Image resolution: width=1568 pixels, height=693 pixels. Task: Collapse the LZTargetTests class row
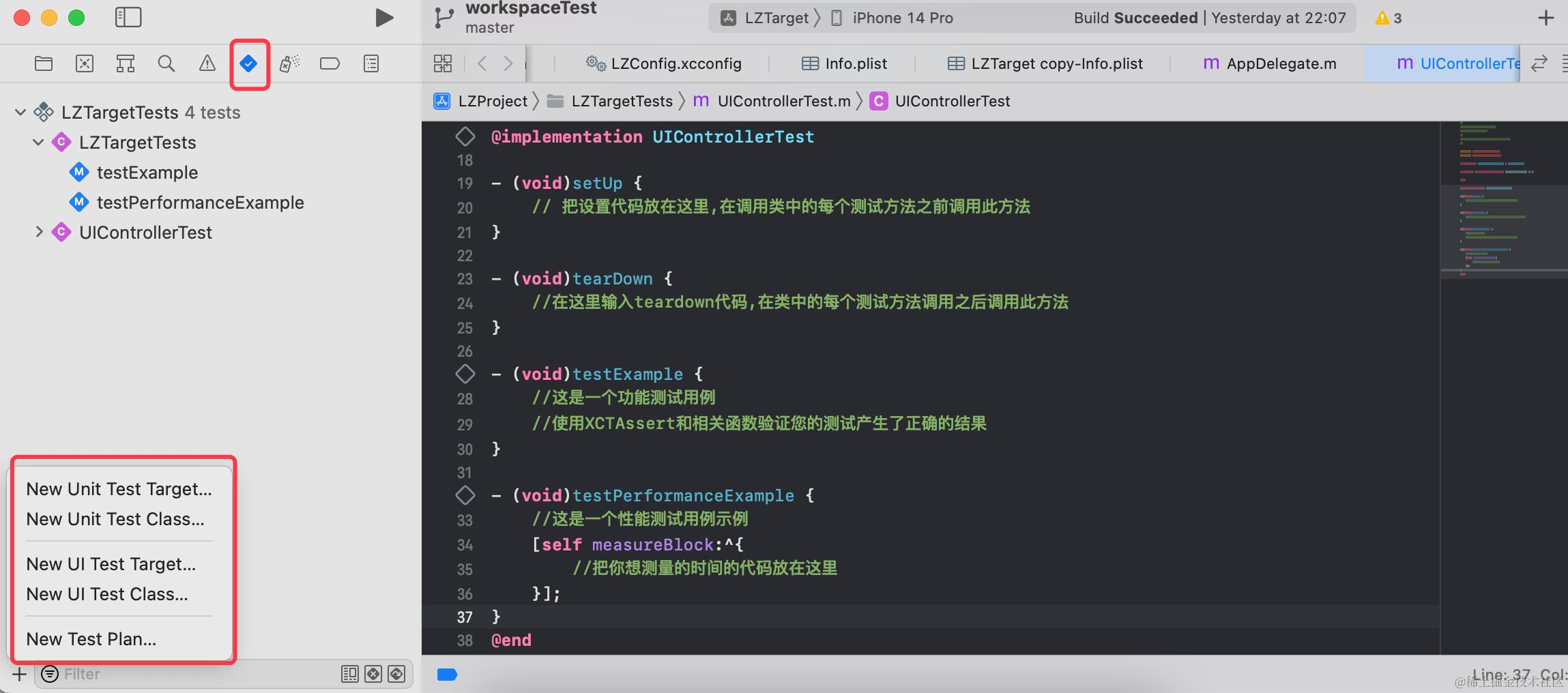tap(38, 142)
